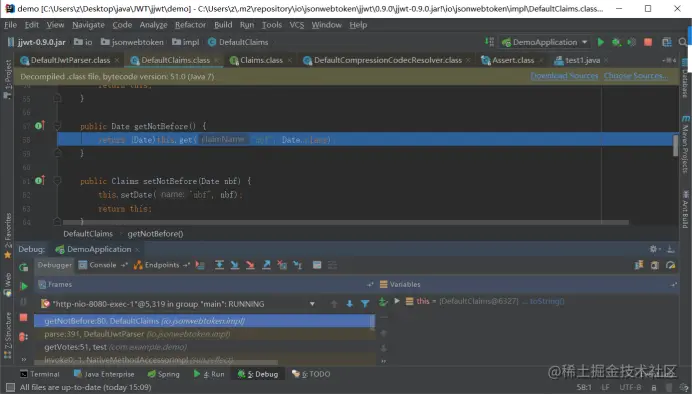The height and width of the screenshot is (394, 692).
Task: Open 6: TODO tool window button
Action: pos(311,374)
